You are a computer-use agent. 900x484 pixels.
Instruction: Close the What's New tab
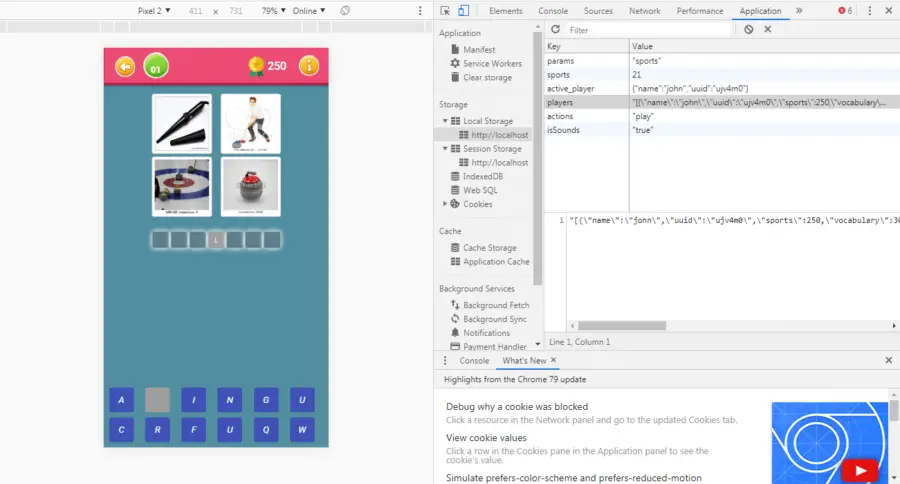553,360
